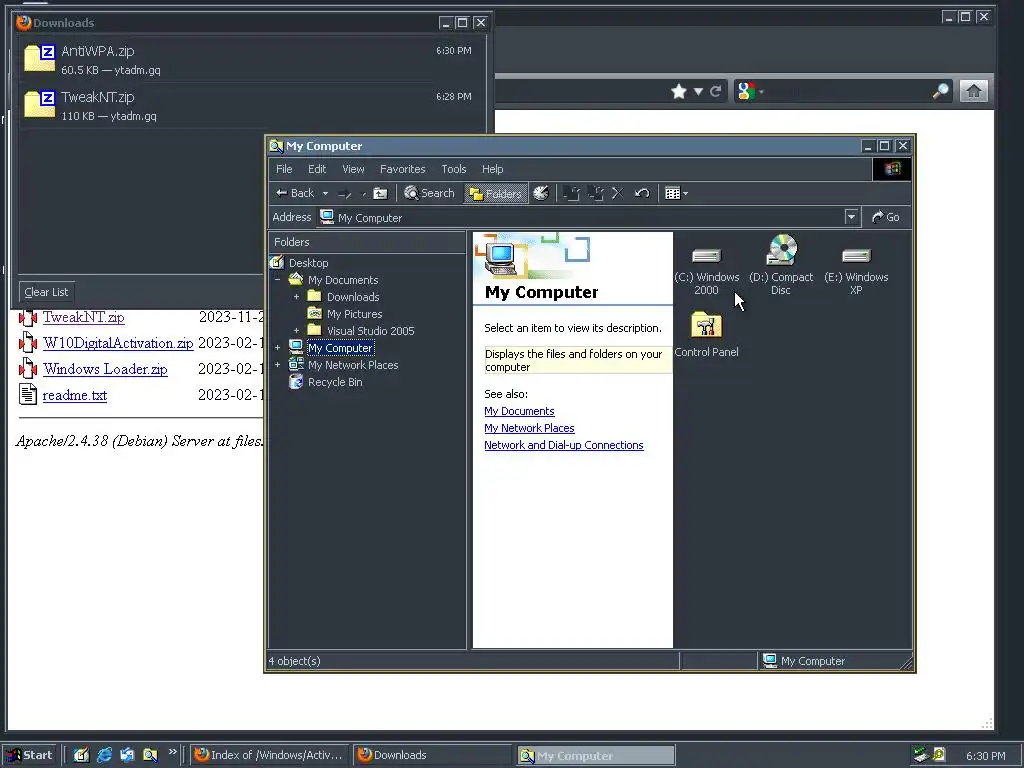
Task: Expand the quick launch overflow chevron
Action: point(172,752)
